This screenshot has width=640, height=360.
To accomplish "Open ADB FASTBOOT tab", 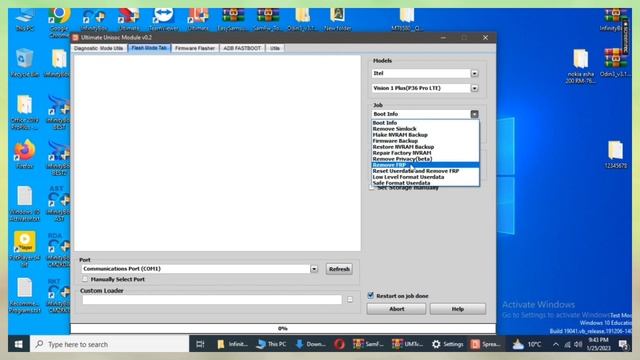I will 242,48.
